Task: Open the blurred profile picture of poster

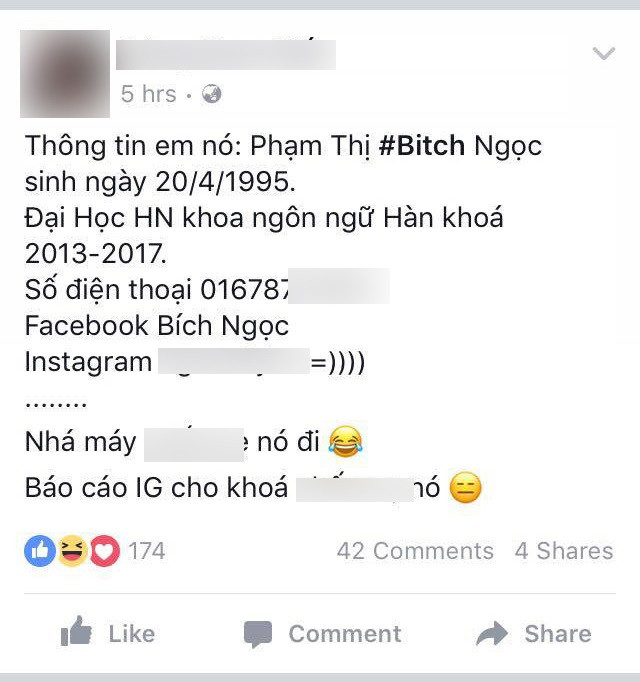Action: 65,74
